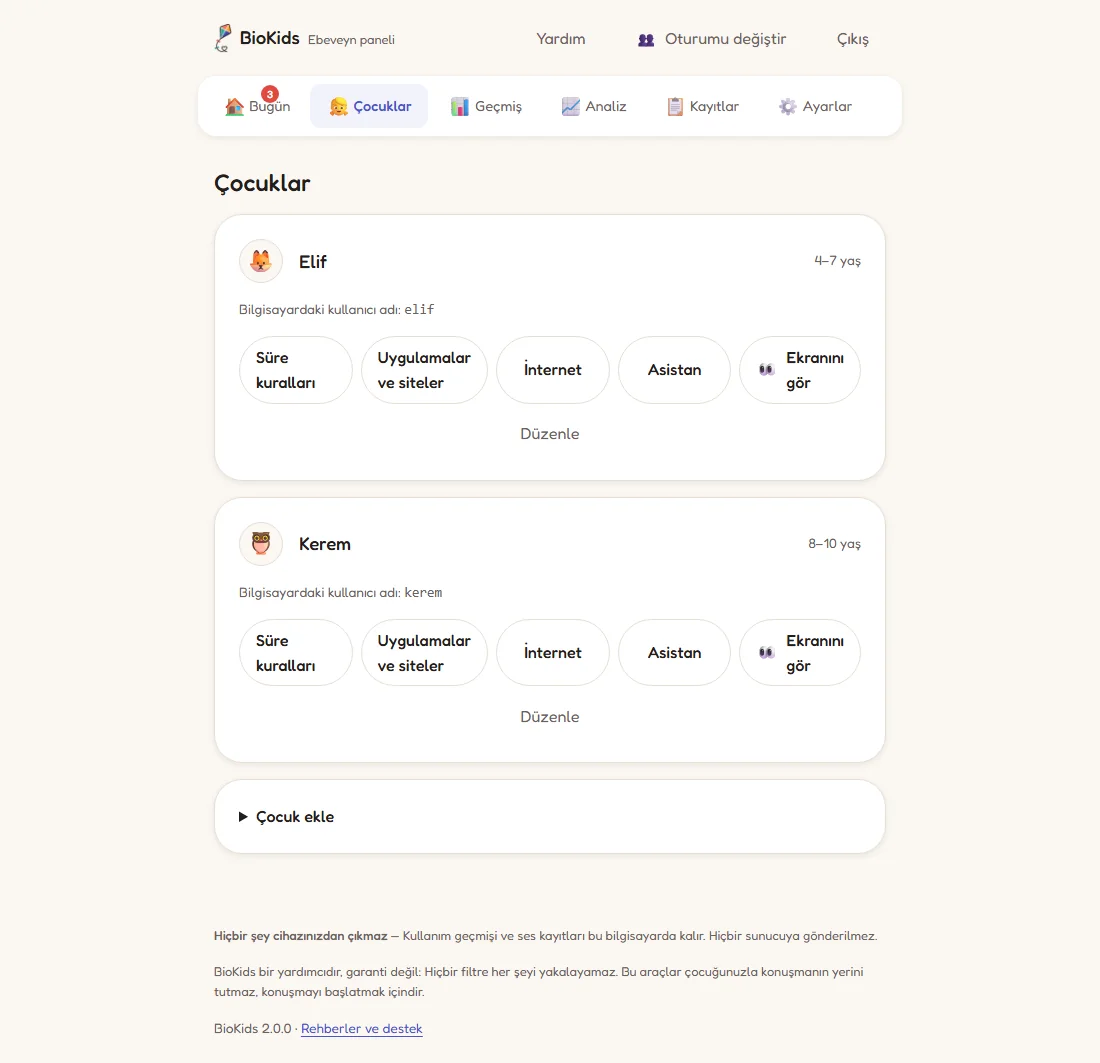This screenshot has width=1100, height=1063.
Task: View Elif's screen with Ekranını gör
Action: (x=800, y=370)
